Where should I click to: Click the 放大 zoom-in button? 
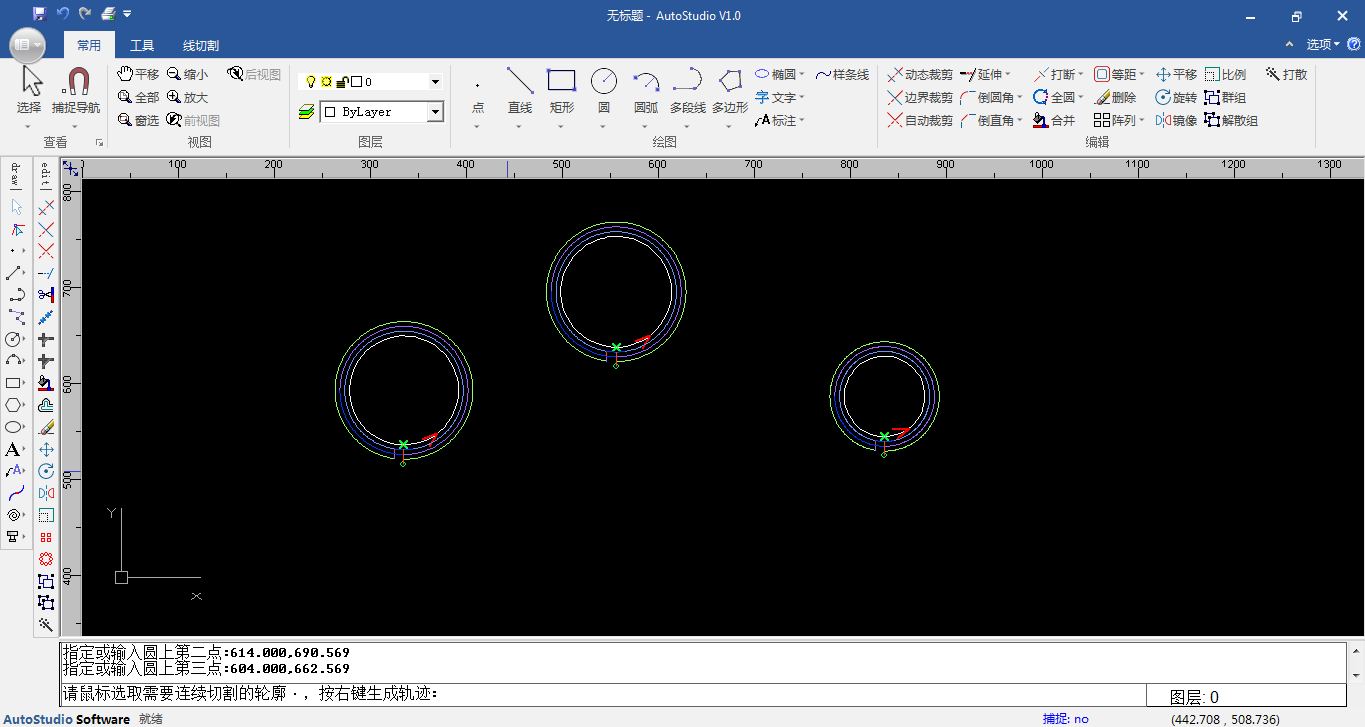coord(187,97)
